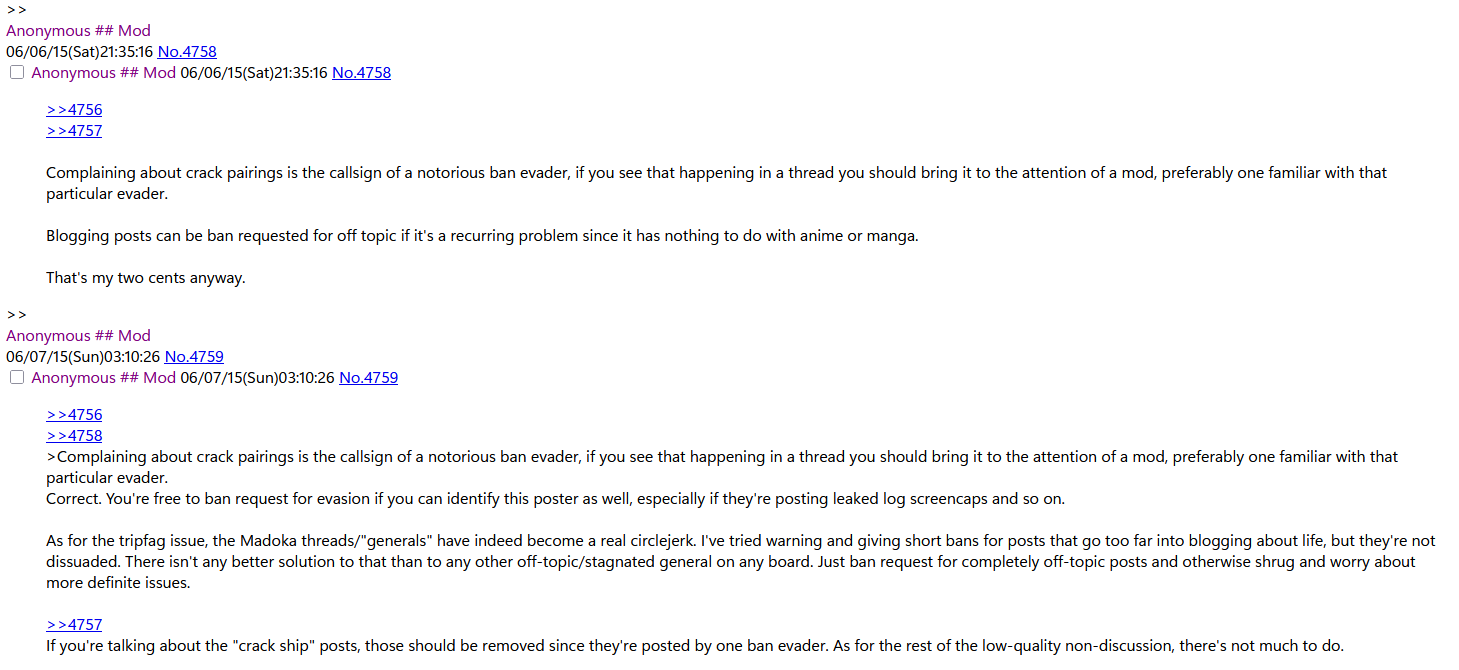Click Anonymous ## Mod name beside No.4759 checkbox
This screenshot has width=1459, height=670.
pos(103,378)
